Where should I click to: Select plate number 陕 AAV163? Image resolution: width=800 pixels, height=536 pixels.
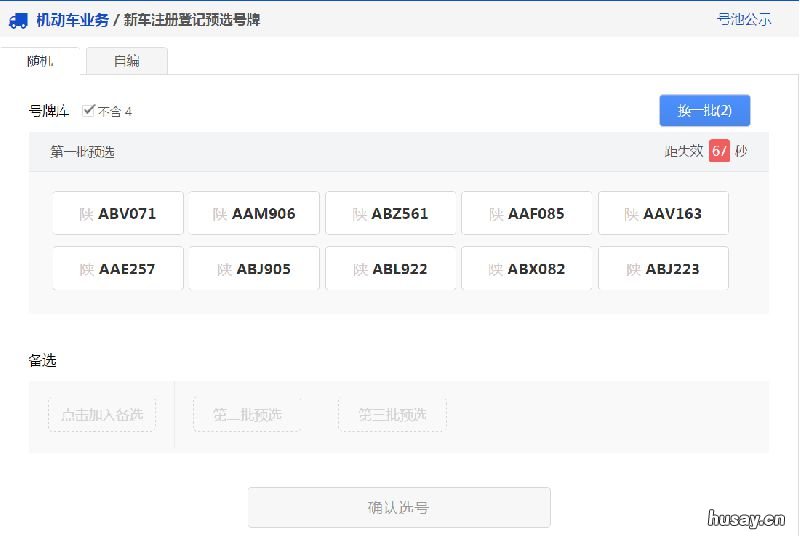coord(663,213)
